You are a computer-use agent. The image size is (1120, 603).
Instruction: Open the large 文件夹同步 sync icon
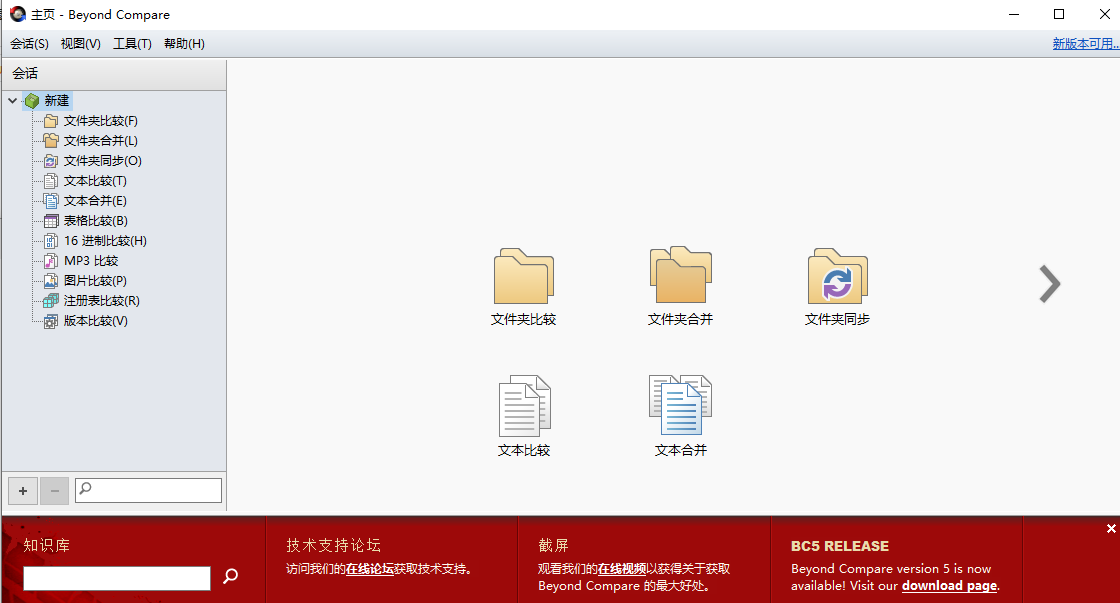click(x=837, y=276)
